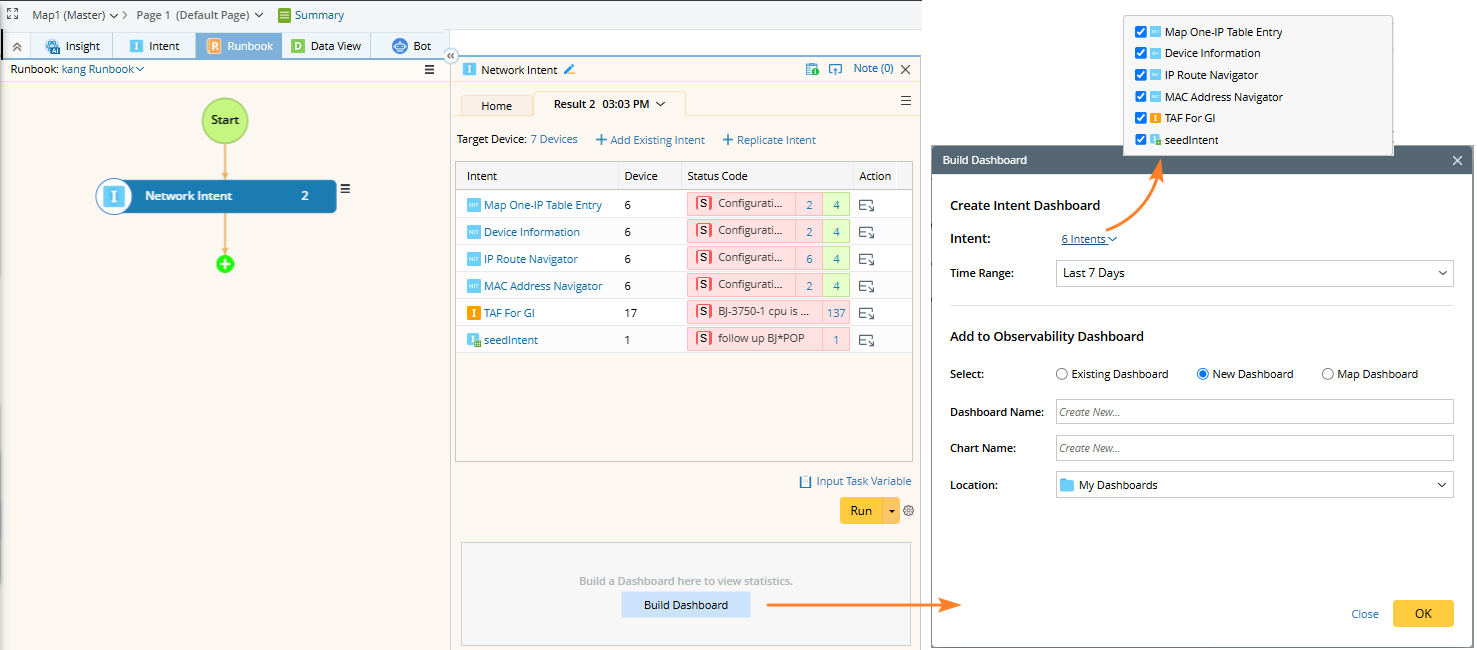
Task: Select the Existing Dashboard radio button
Action: [1062, 374]
